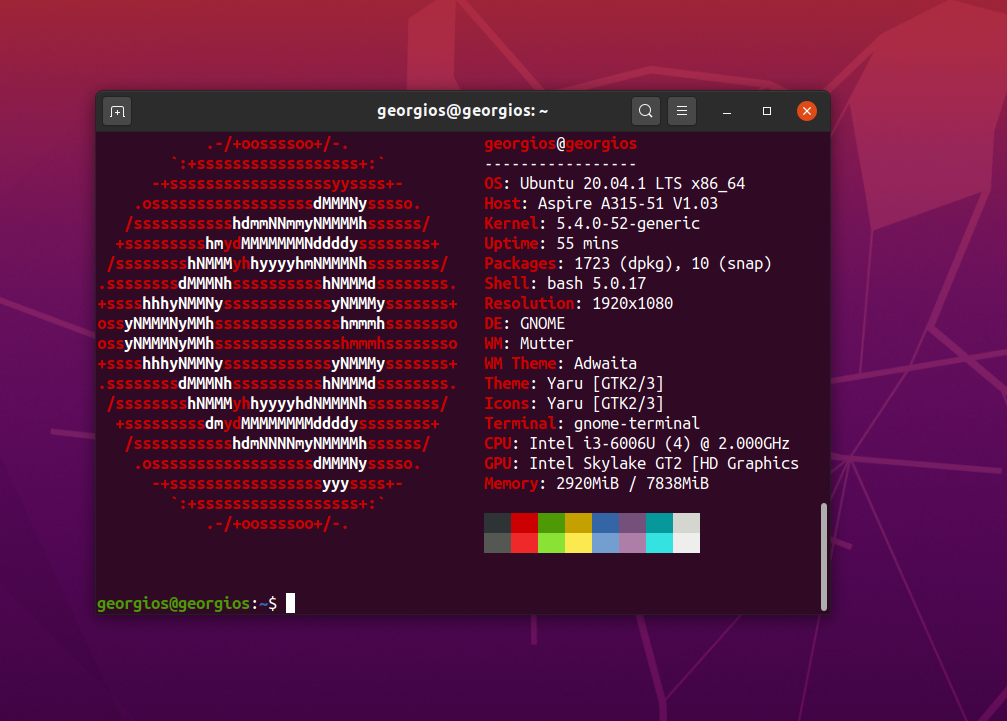This screenshot has width=1007, height=721.
Task: Open the terminal hamburger menu
Action: pos(681,111)
